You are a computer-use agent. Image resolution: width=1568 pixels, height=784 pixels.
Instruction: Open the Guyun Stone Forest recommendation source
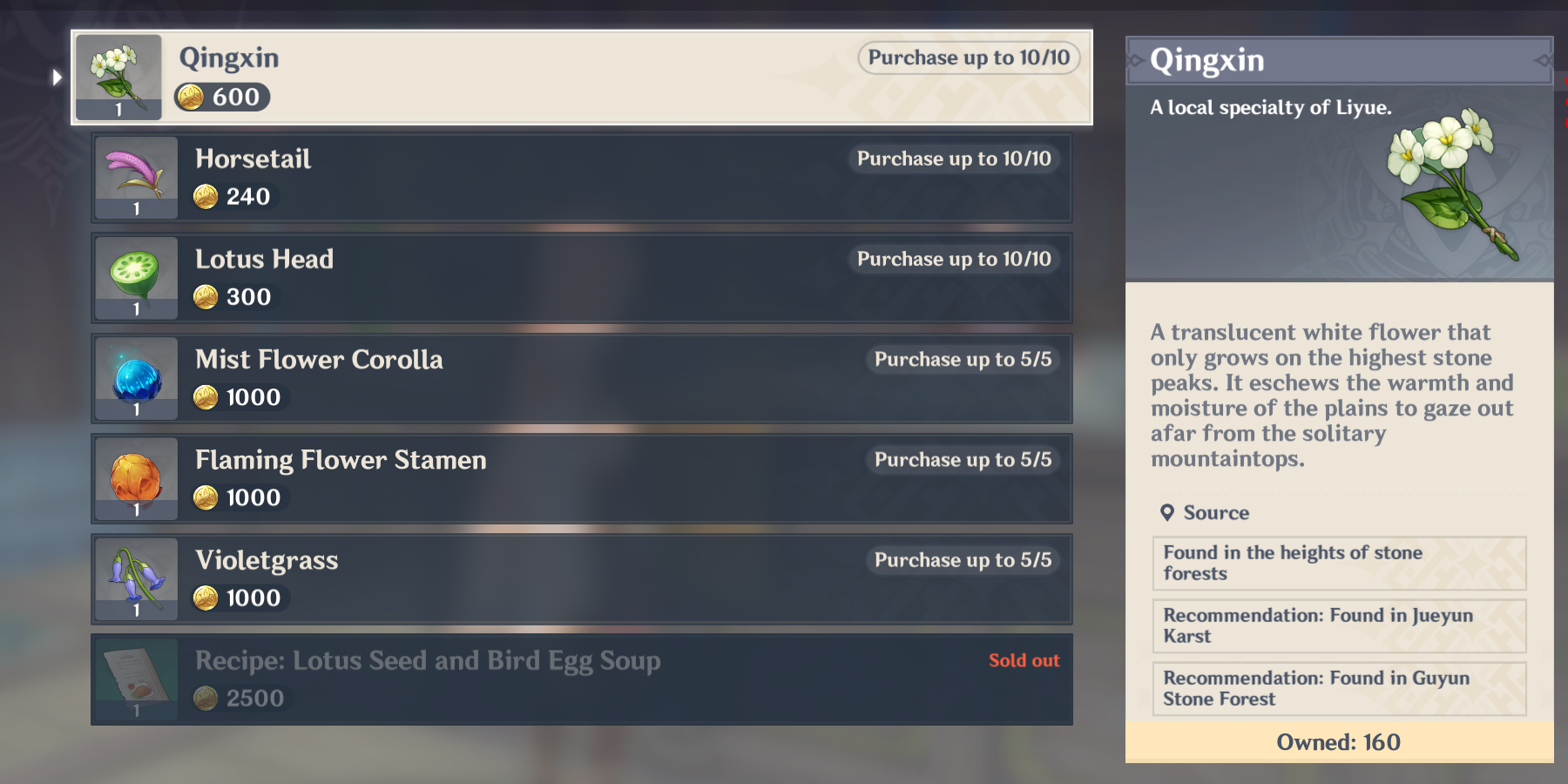(1339, 688)
